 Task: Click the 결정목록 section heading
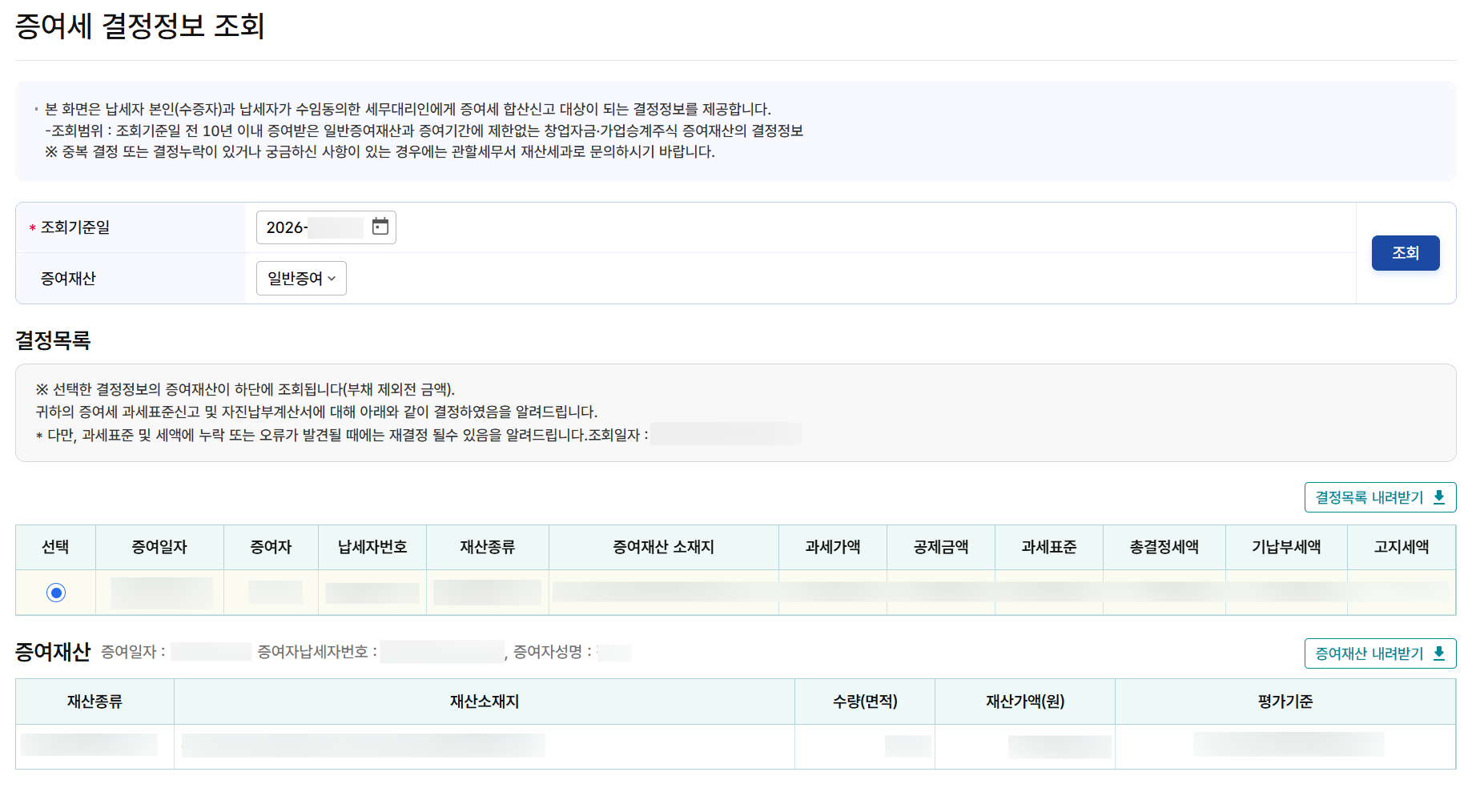pyautogui.click(x=53, y=340)
